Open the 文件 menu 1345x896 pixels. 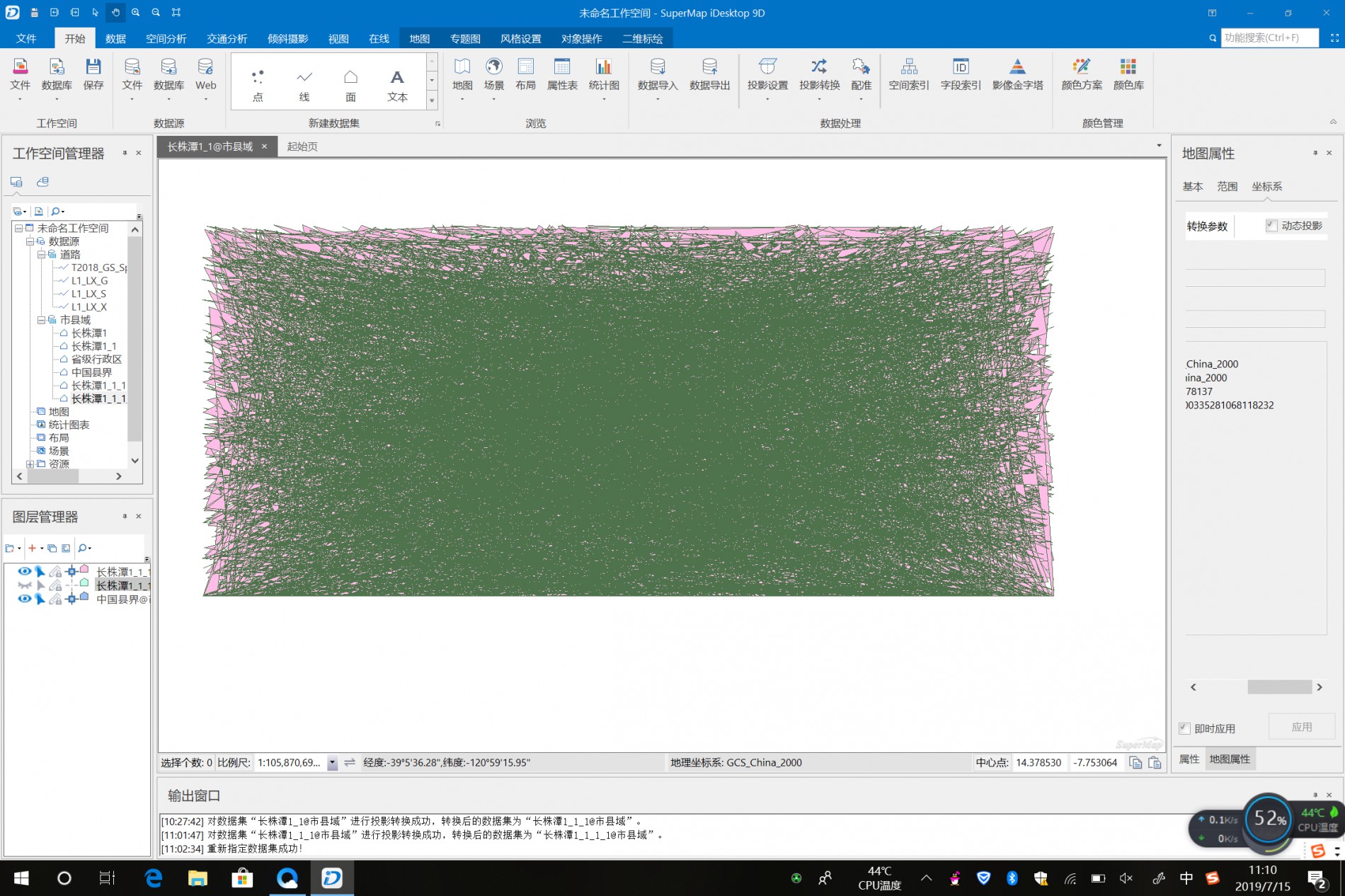[x=26, y=38]
